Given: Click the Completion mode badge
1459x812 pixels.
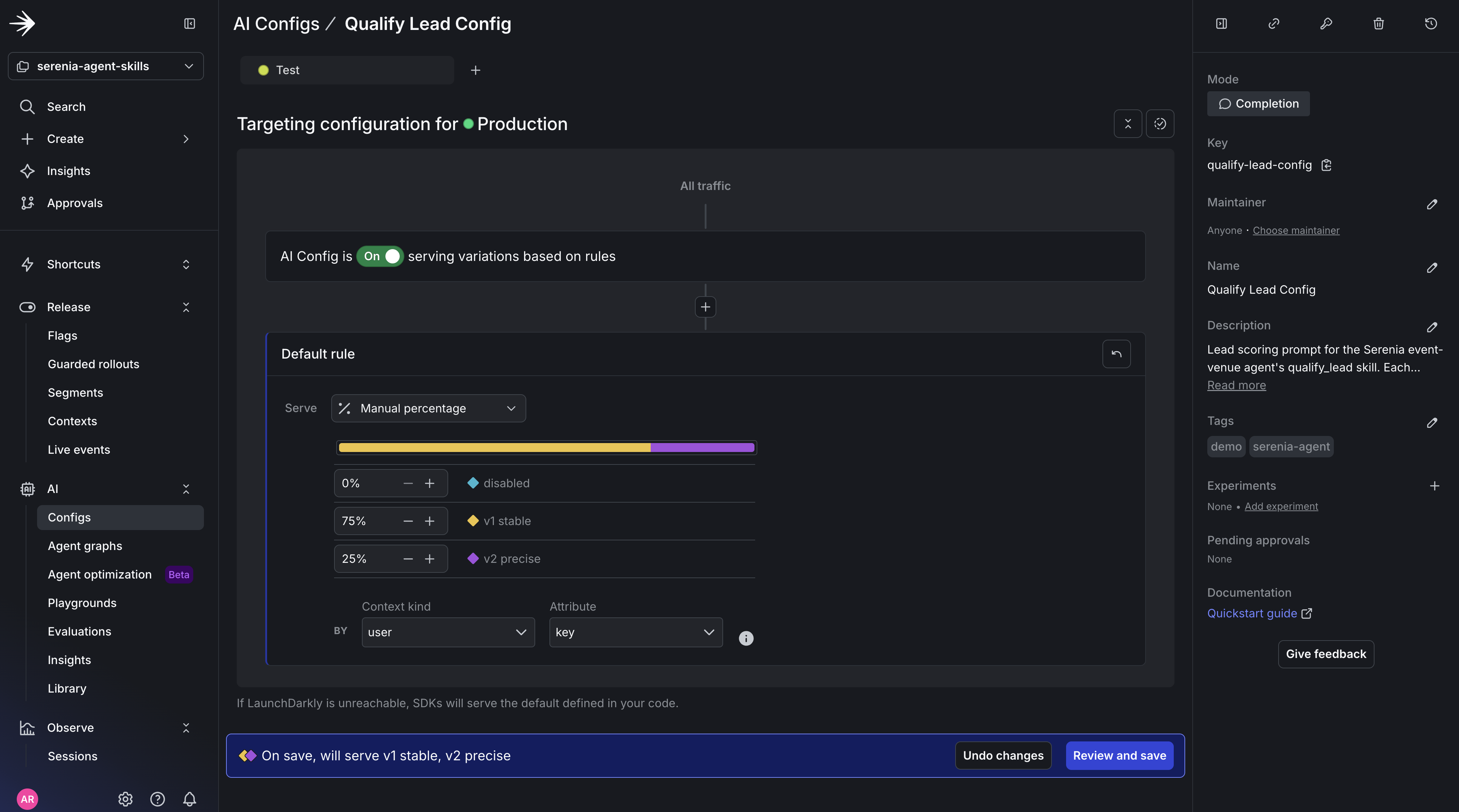Looking at the screenshot, I should pos(1258,104).
